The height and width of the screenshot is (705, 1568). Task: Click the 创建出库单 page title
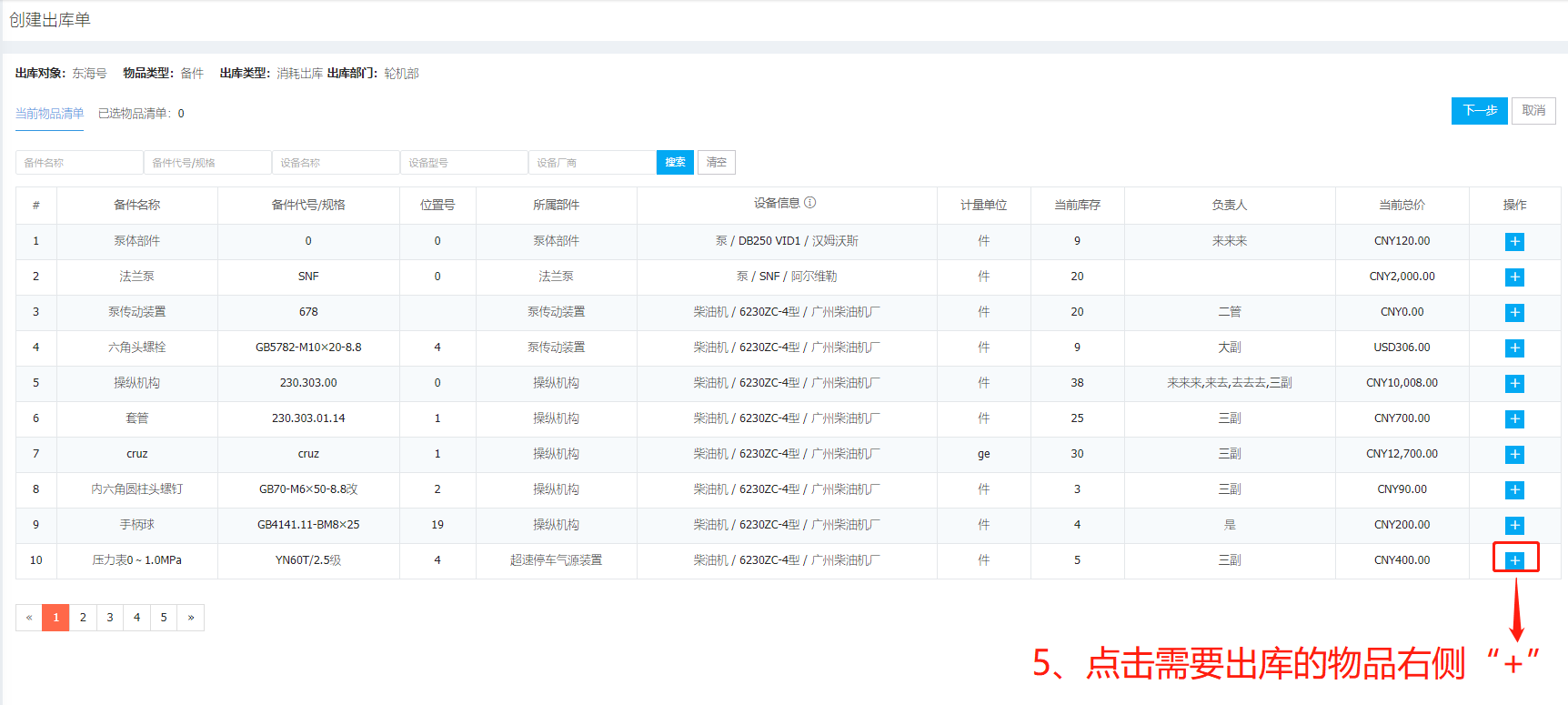pos(50,20)
